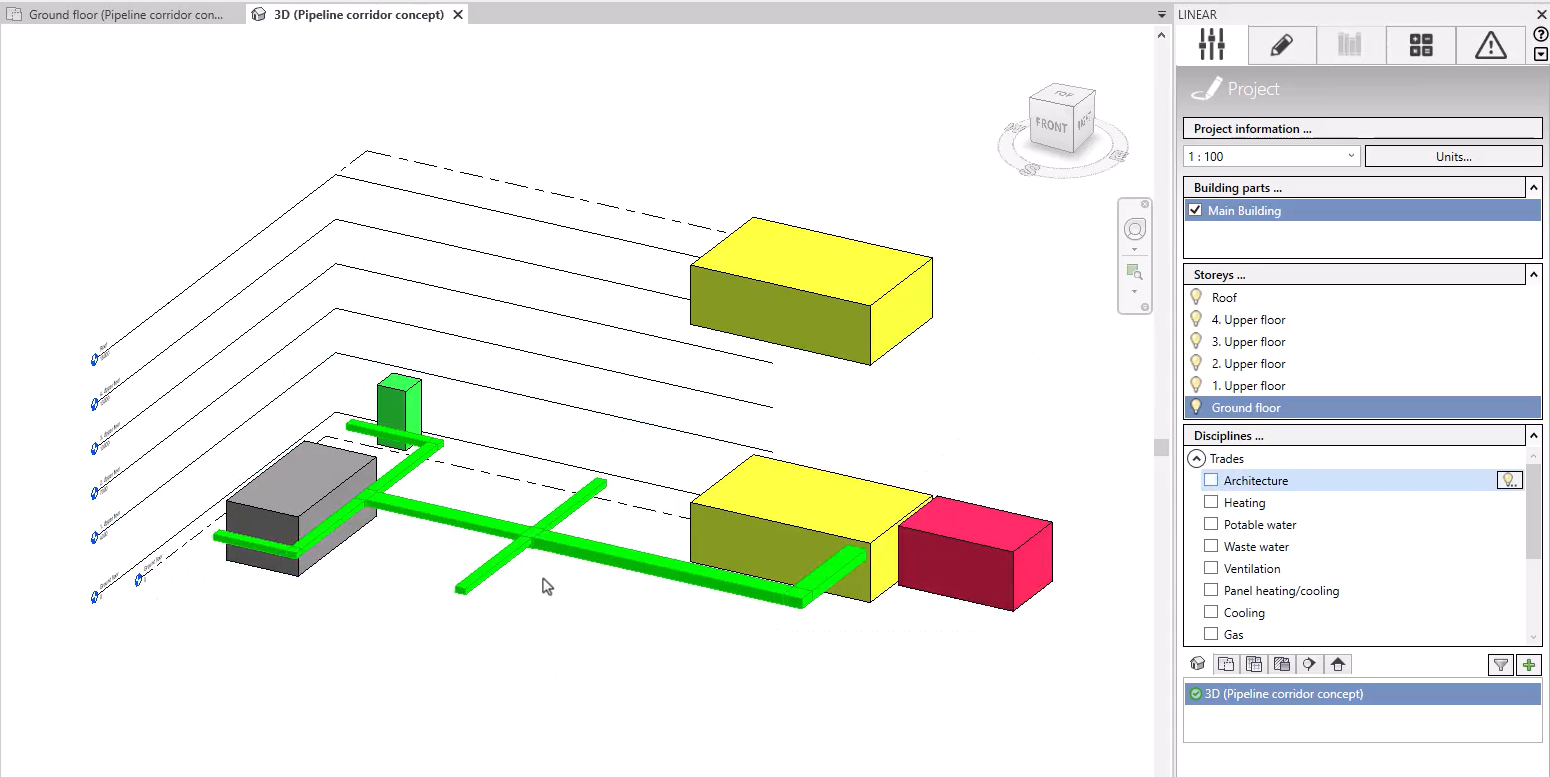Image resolution: width=1550 pixels, height=777 pixels.
Task: Enable the Heating discipline checkbox
Action: point(1211,503)
